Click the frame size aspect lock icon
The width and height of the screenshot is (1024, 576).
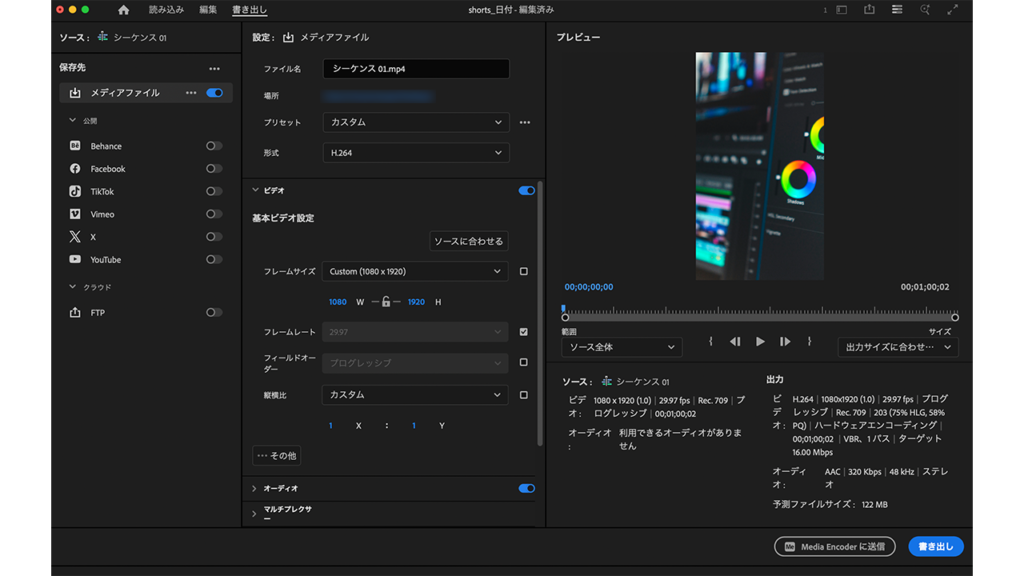(x=385, y=302)
